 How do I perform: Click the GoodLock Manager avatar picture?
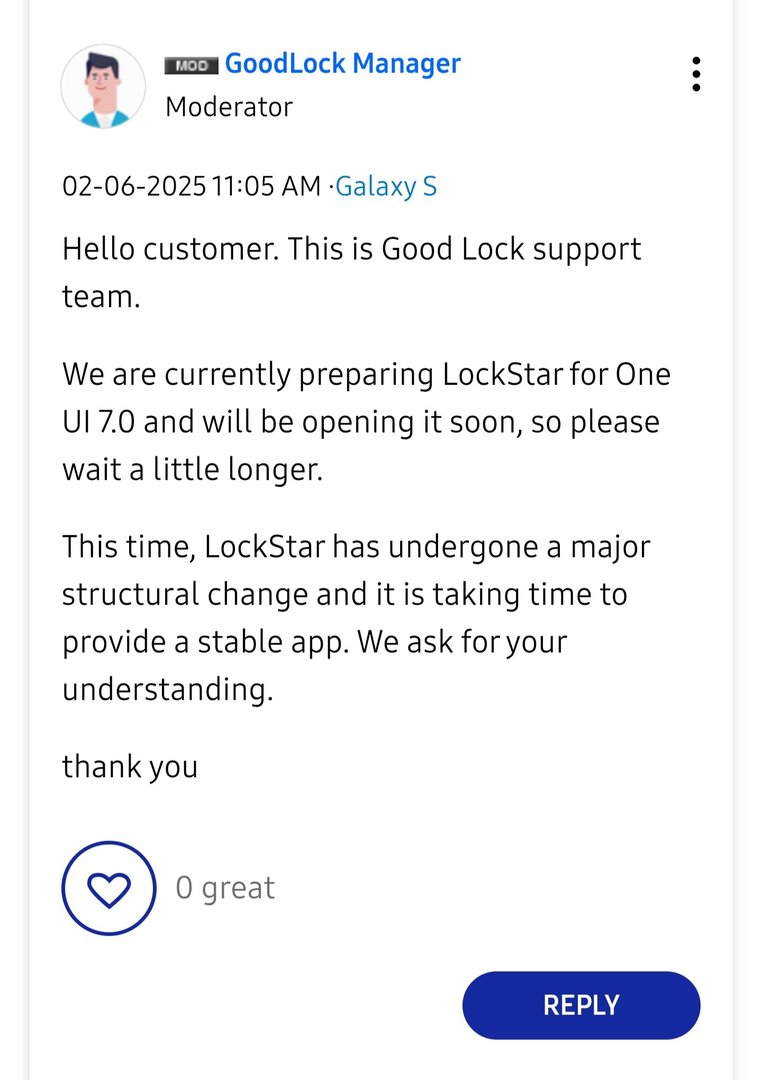tap(104, 86)
